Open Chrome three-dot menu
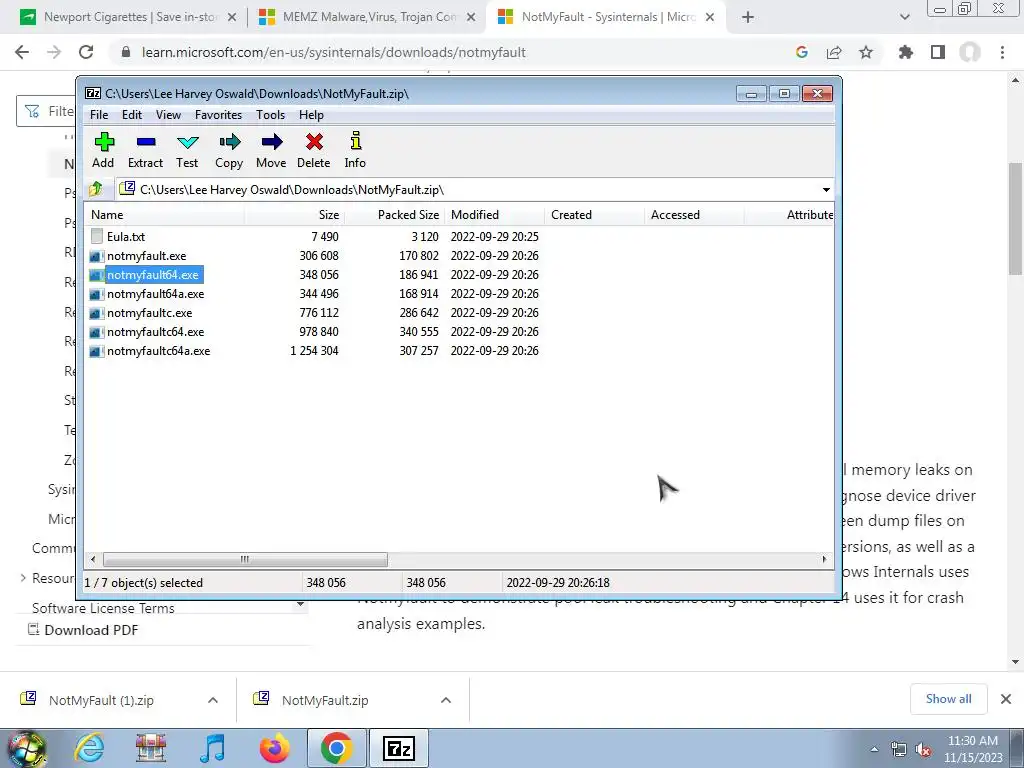The width and height of the screenshot is (1024, 768). point(1002,52)
